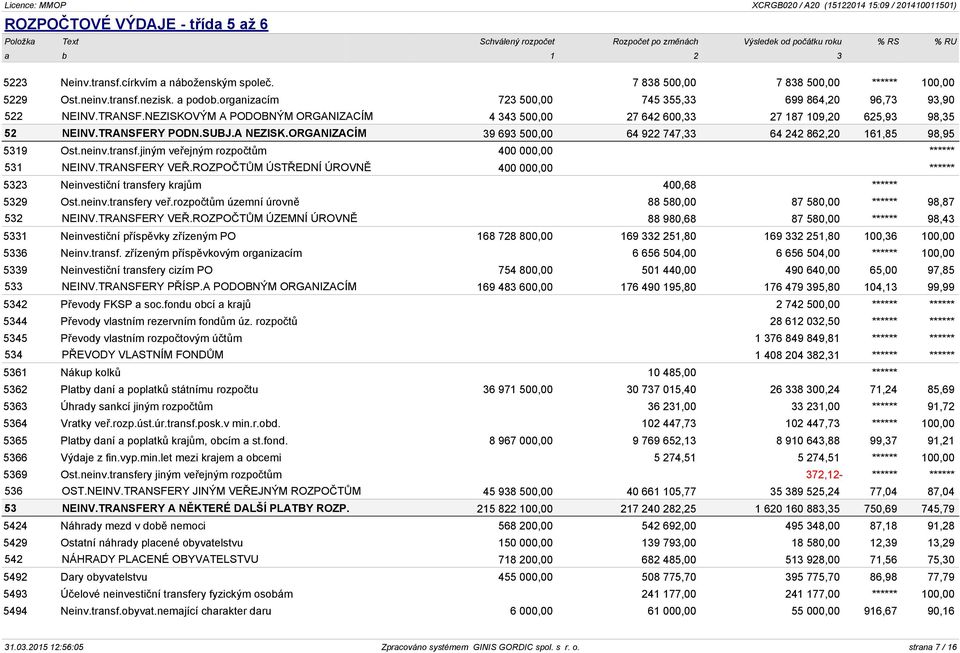Select the 'Schválený rozpočet' column header
This screenshot has height=653, width=960.
517,42
